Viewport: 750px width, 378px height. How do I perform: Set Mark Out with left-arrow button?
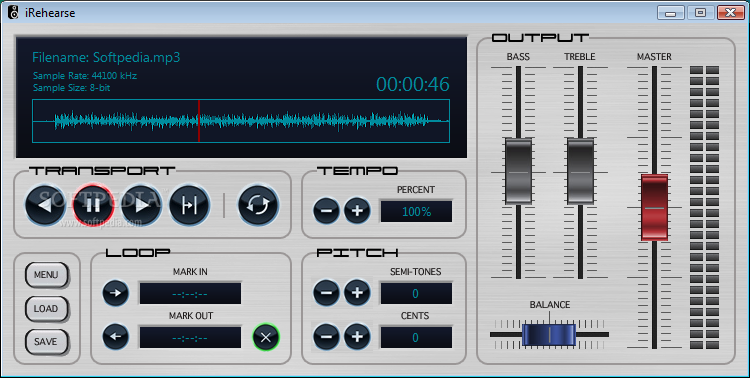tap(116, 337)
